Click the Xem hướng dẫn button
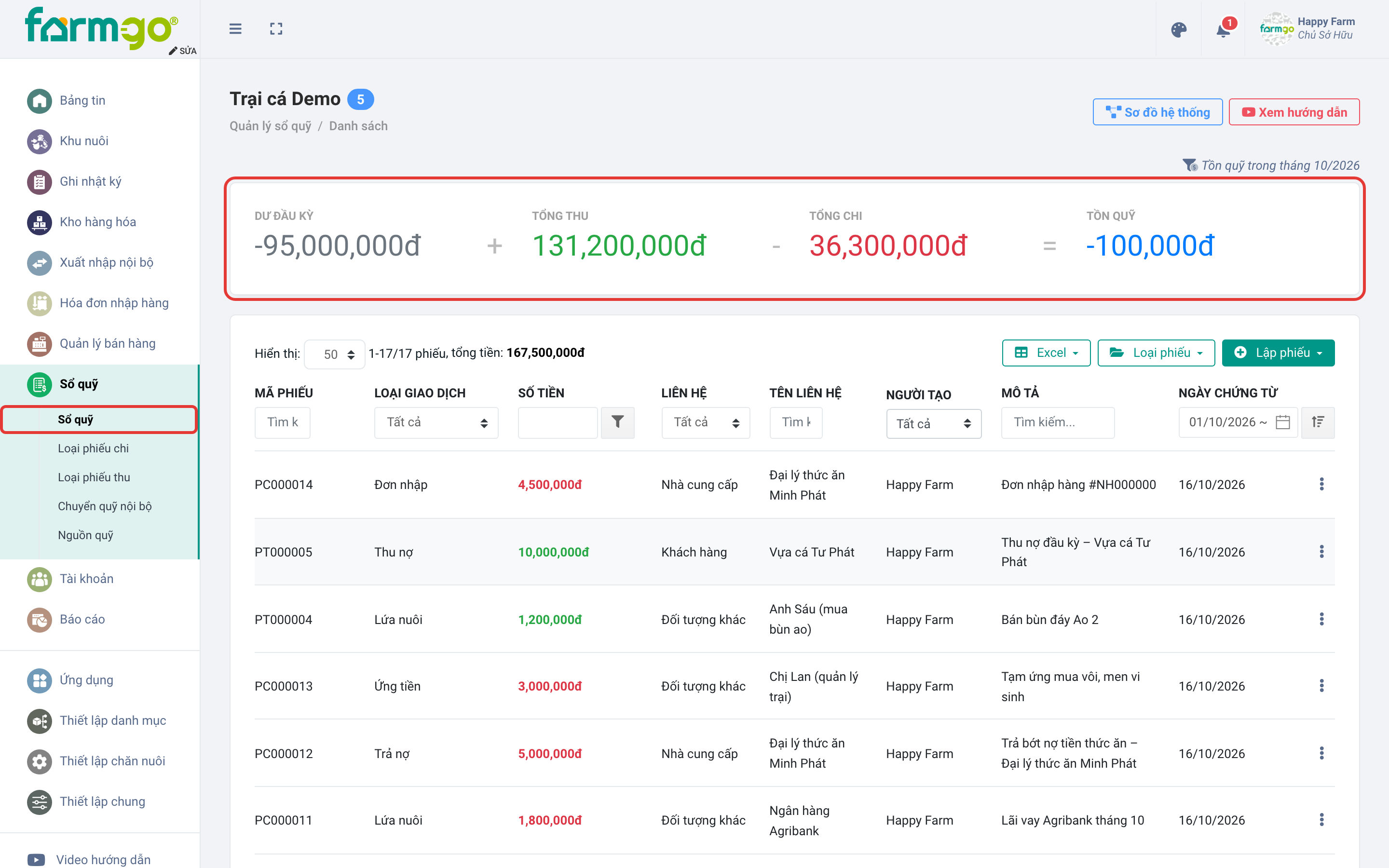The width and height of the screenshot is (1389, 868). click(x=1294, y=112)
